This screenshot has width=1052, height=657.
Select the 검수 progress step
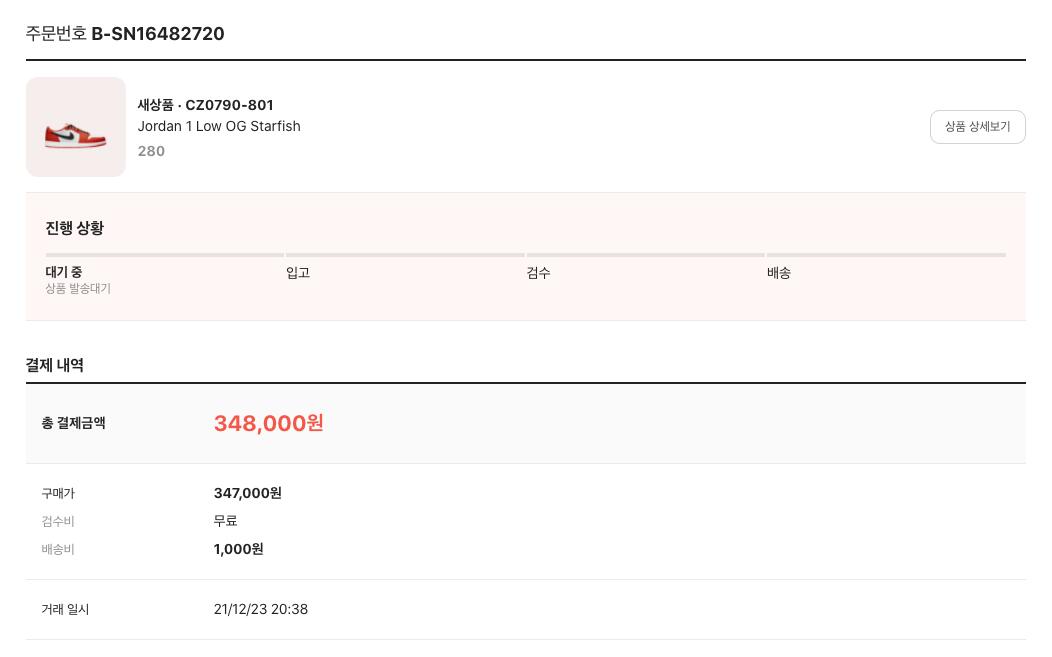(539, 273)
